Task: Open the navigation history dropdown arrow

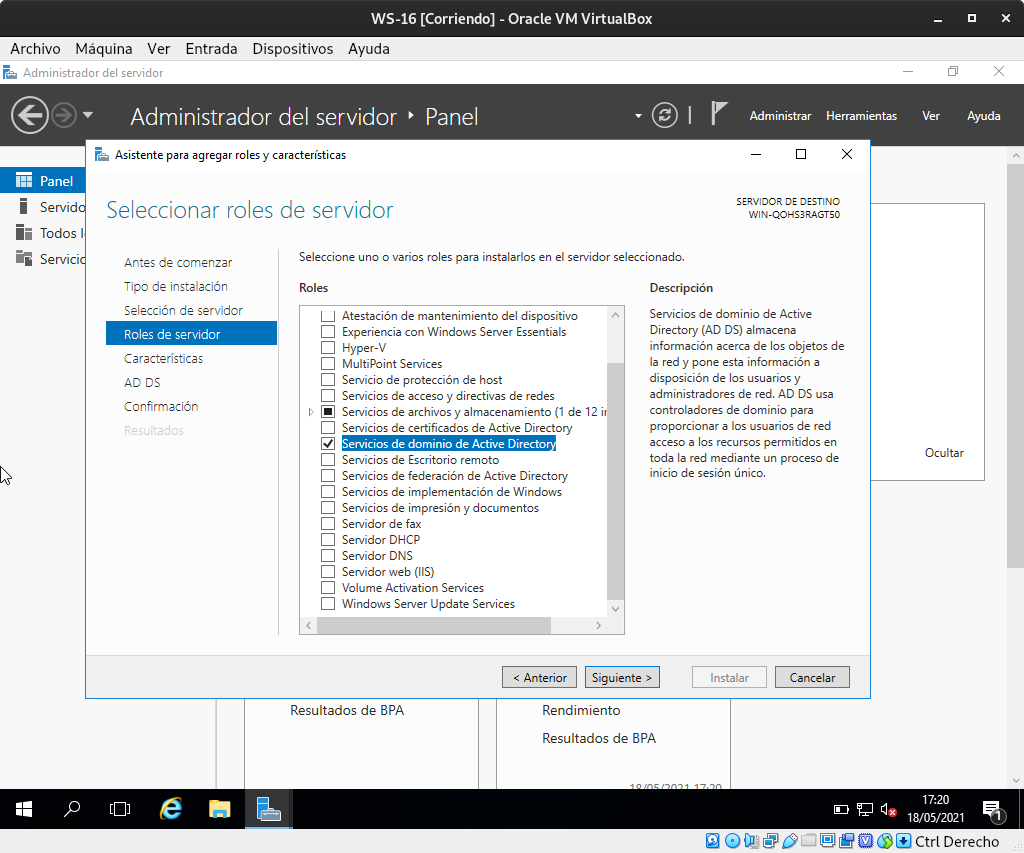Action: tap(88, 116)
